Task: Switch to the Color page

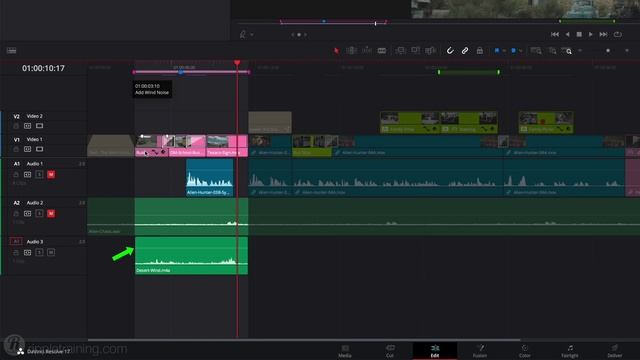Action: [x=524, y=351]
